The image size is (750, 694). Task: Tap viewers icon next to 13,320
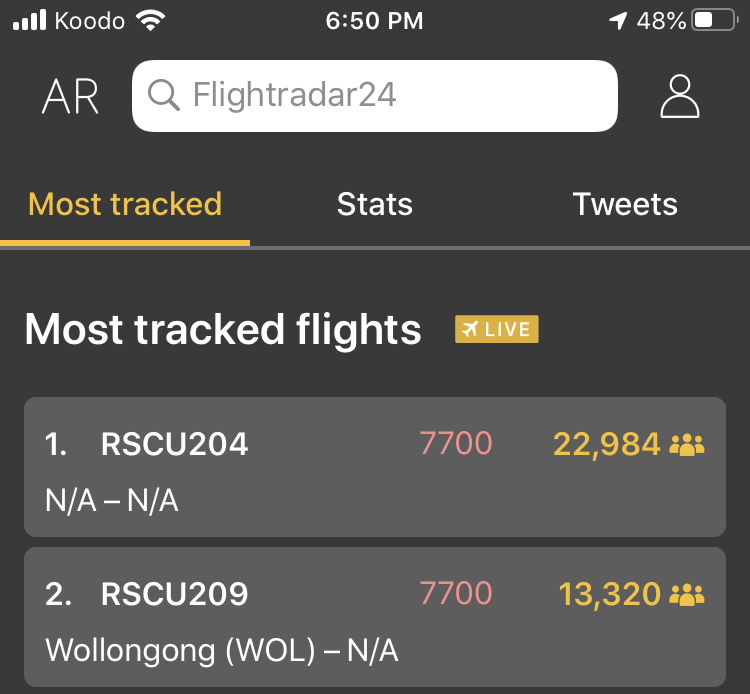pyautogui.click(x=687, y=594)
